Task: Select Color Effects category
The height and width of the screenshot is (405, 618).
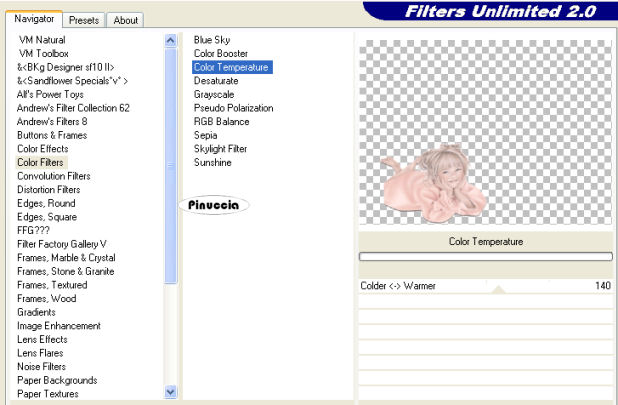Action: pos(43,149)
